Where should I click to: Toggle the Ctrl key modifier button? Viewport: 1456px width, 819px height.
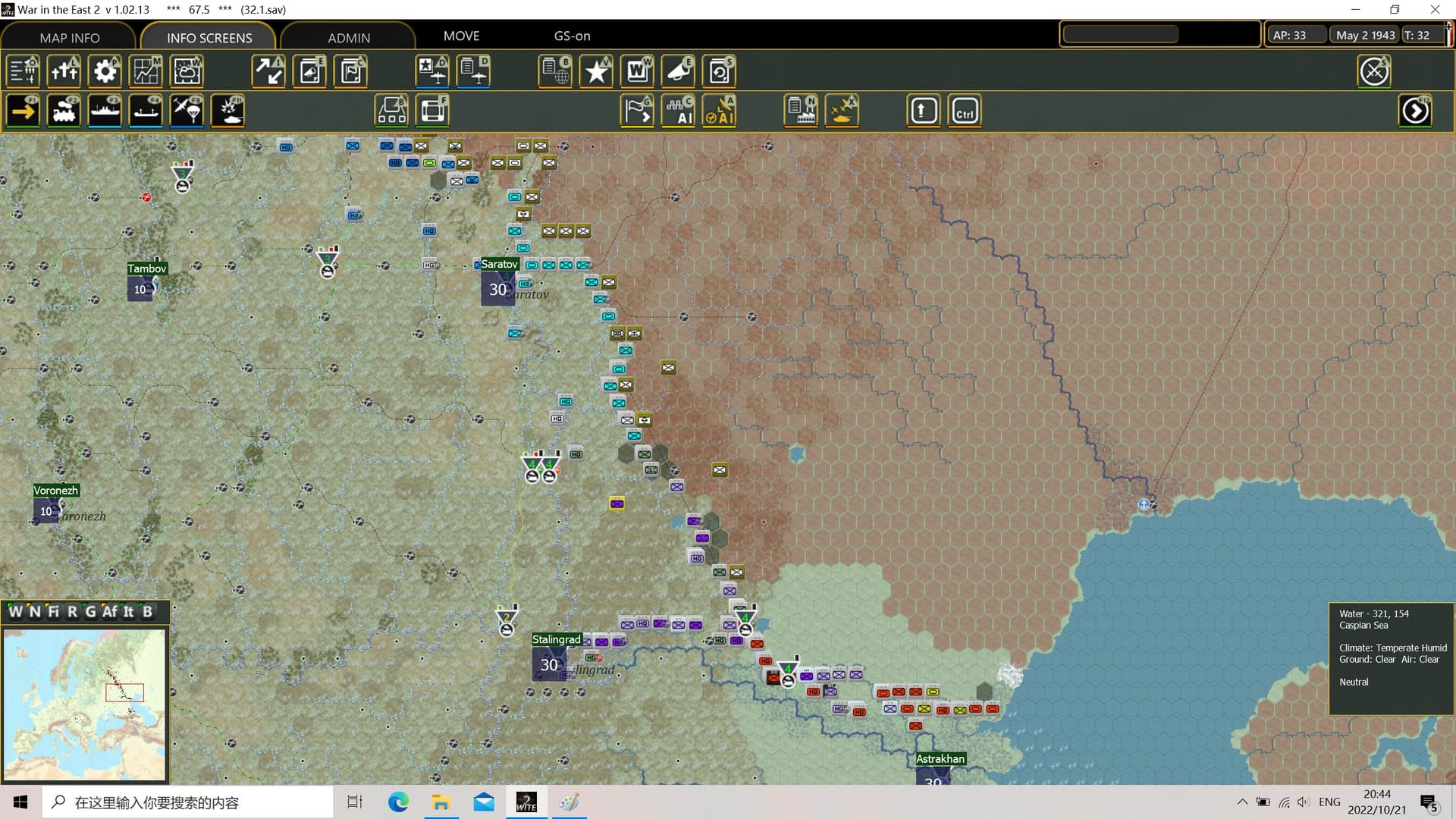pos(965,111)
